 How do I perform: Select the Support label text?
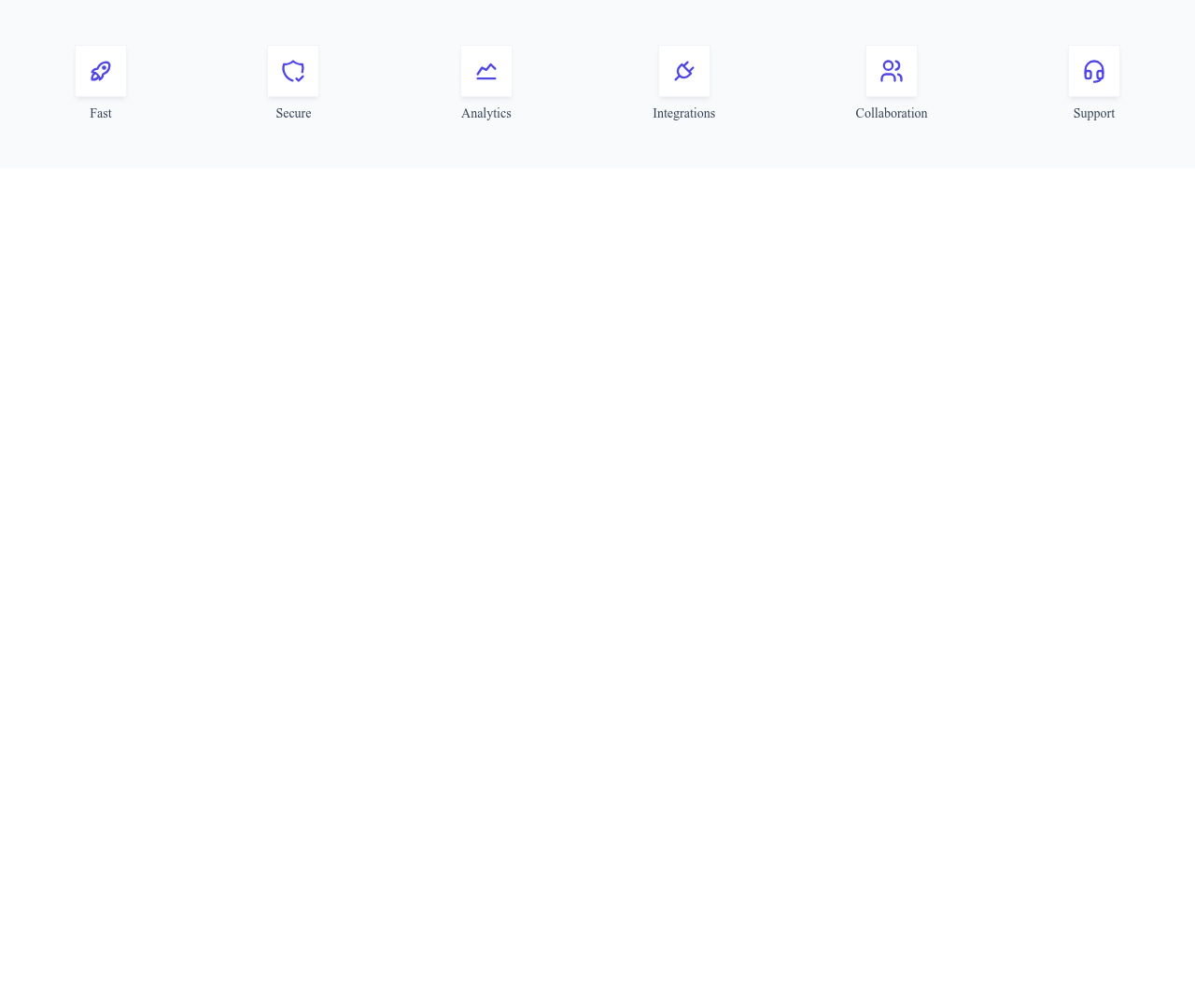point(1094,113)
